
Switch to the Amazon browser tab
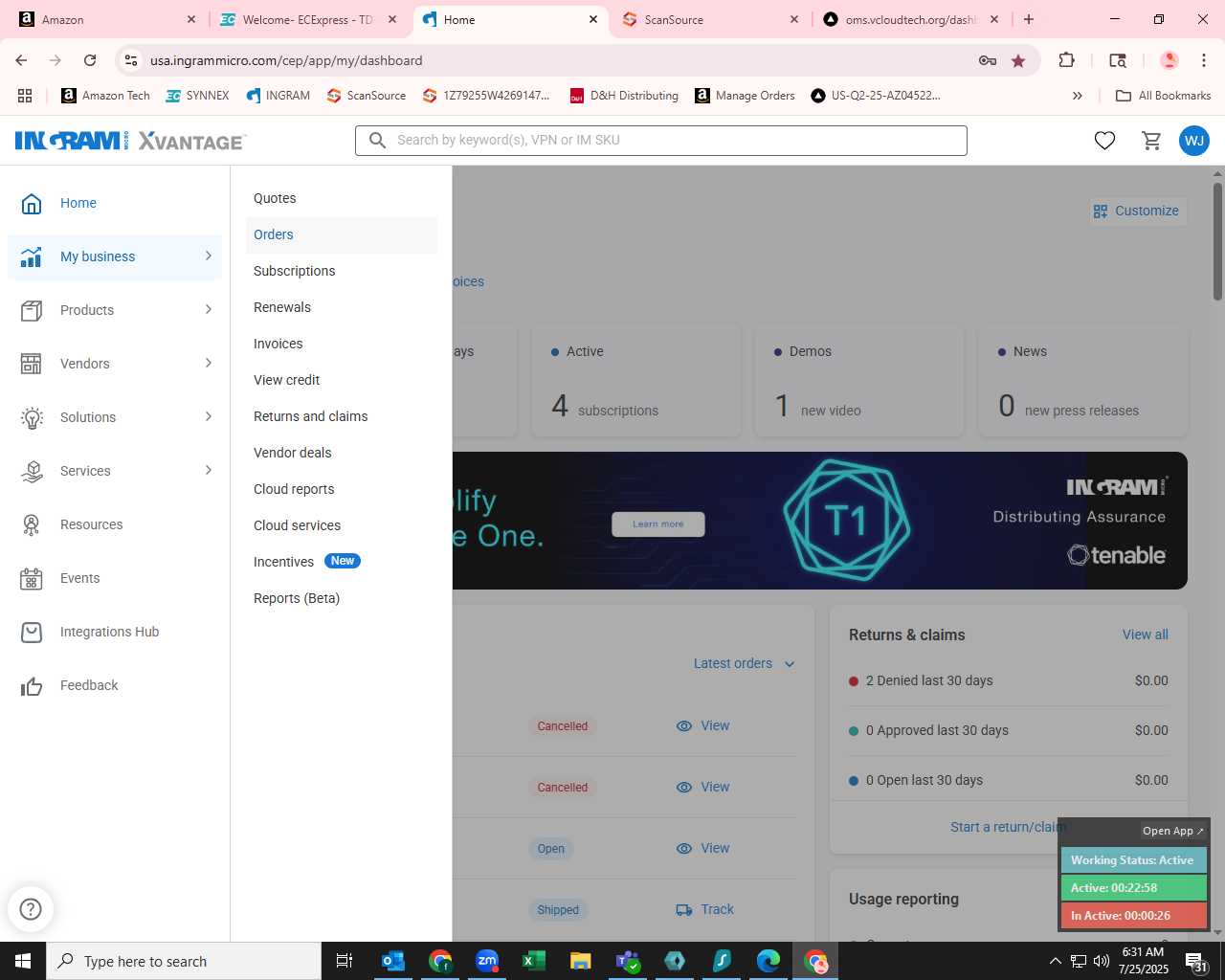click(107, 19)
